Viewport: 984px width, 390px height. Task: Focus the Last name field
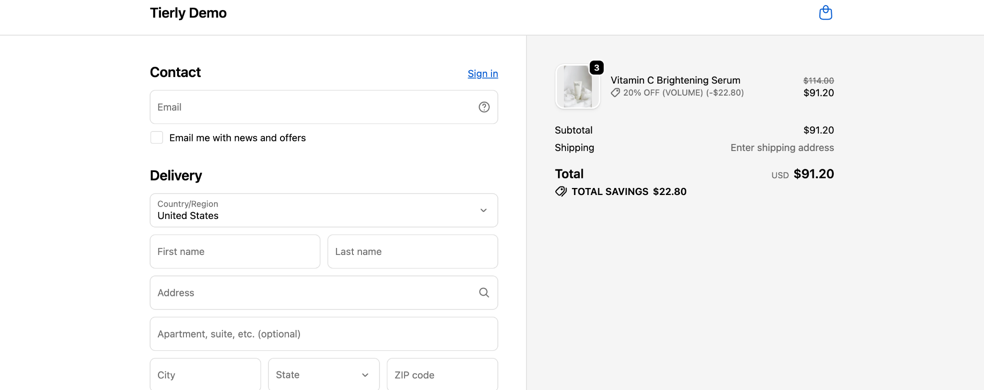click(413, 252)
